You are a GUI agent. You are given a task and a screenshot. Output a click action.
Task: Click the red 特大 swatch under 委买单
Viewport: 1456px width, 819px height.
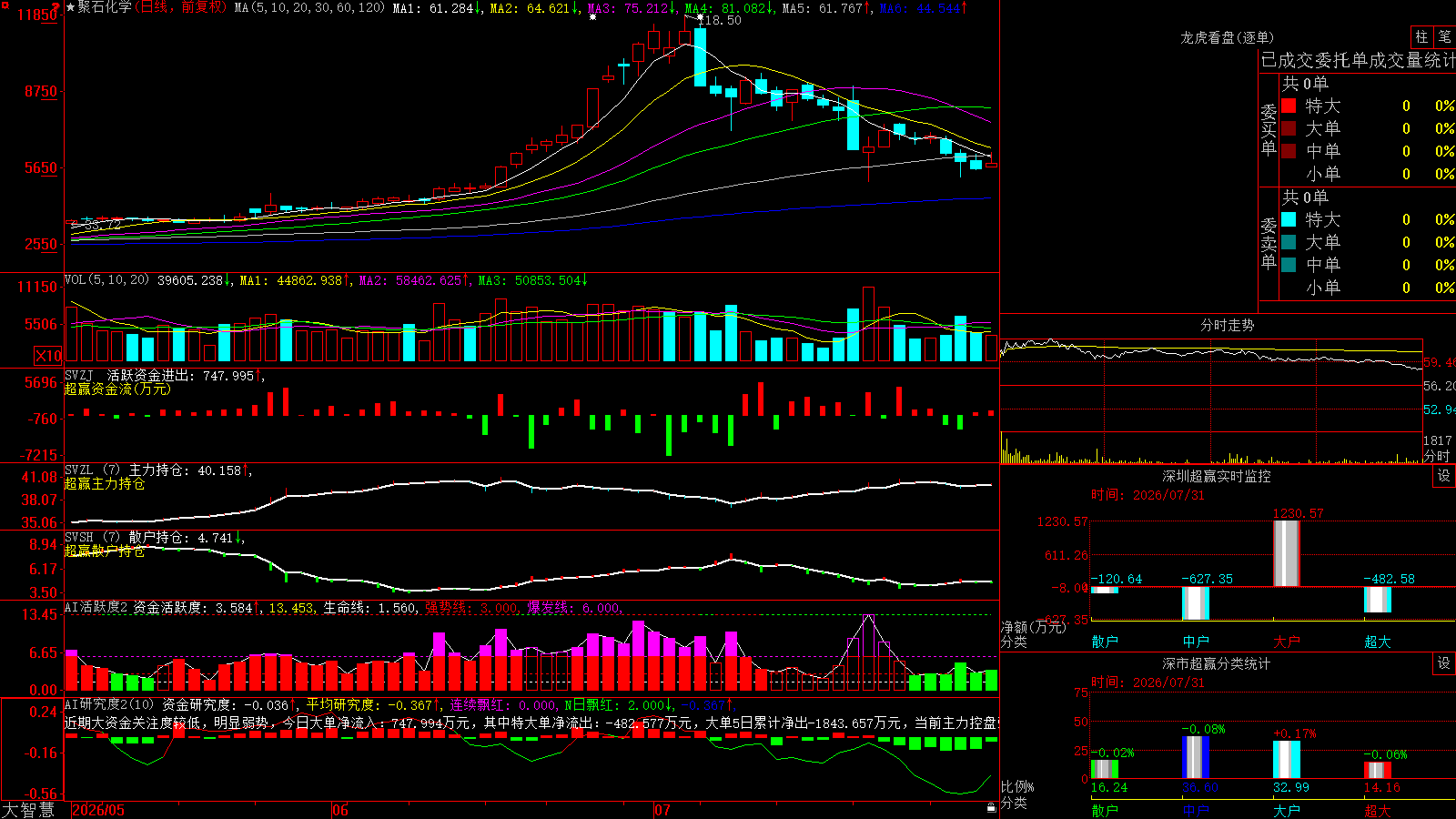[1289, 106]
